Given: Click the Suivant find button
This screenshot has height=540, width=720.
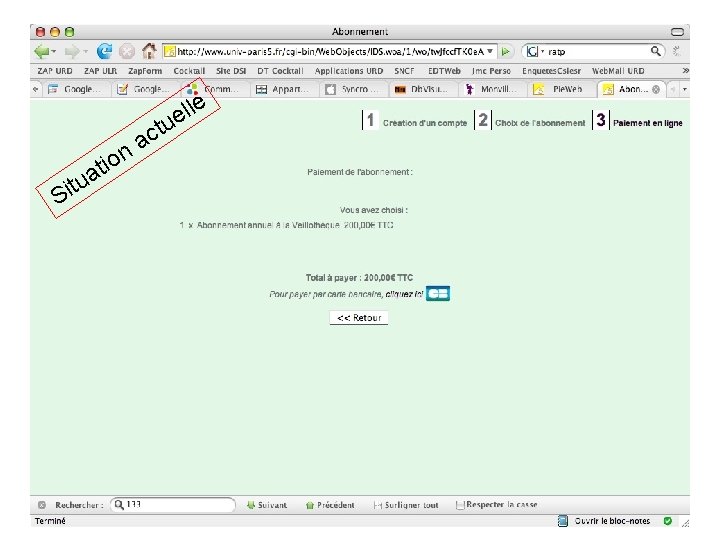Looking at the screenshot, I should tap(267, 505).
